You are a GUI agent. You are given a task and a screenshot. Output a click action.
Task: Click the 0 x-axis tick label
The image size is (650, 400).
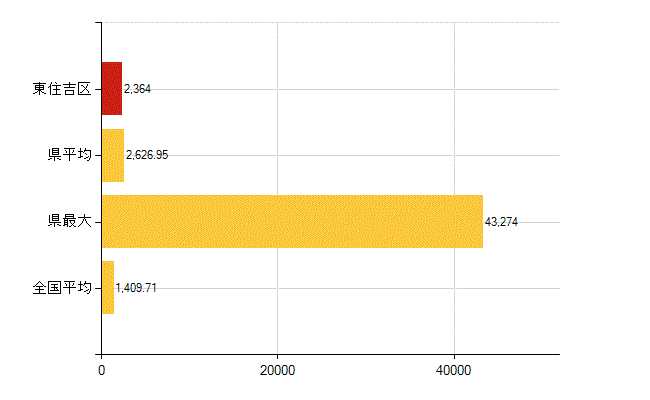tap(101, 371)
